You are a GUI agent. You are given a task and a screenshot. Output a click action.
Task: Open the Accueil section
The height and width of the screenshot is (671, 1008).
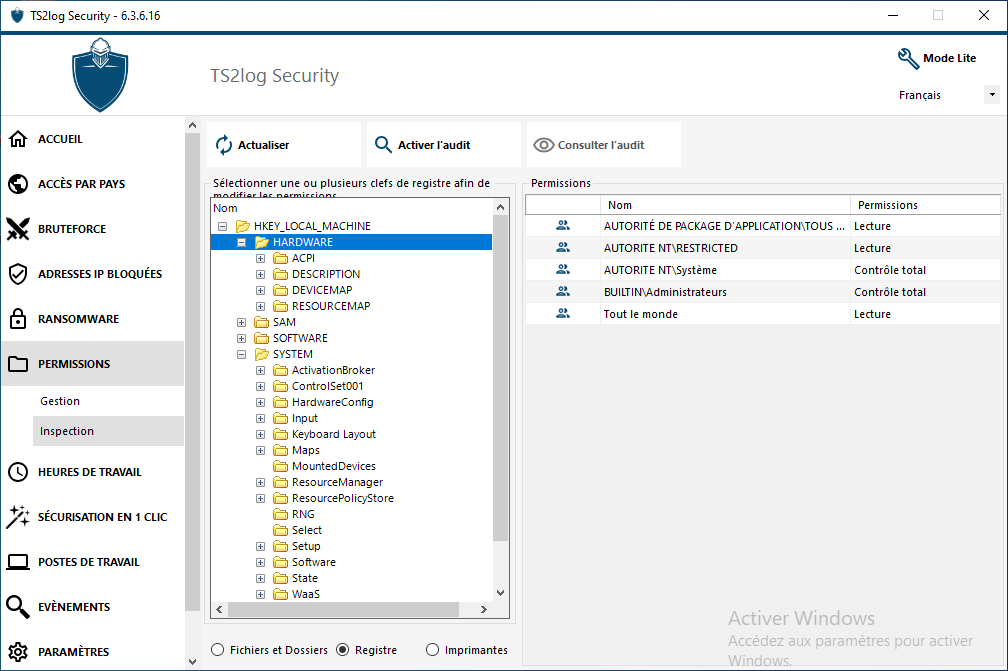[x=93, y=139]
